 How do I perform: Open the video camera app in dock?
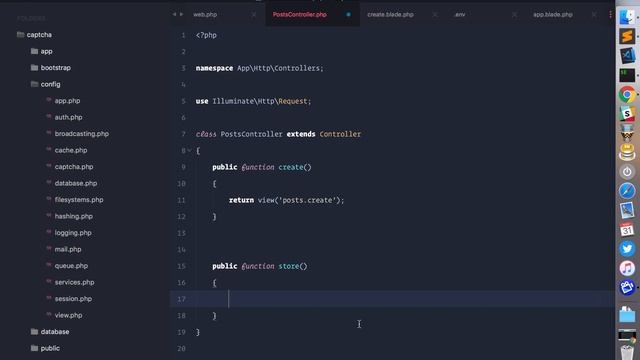coord(627,288)
